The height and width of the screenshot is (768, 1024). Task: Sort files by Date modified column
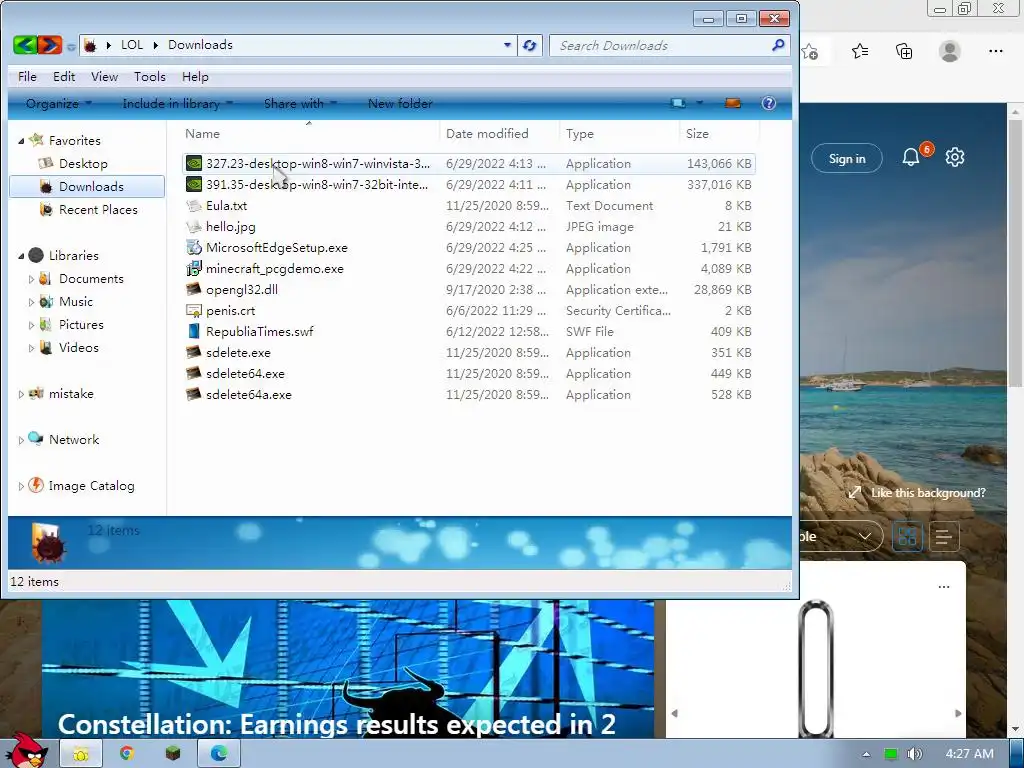point(487,133)
